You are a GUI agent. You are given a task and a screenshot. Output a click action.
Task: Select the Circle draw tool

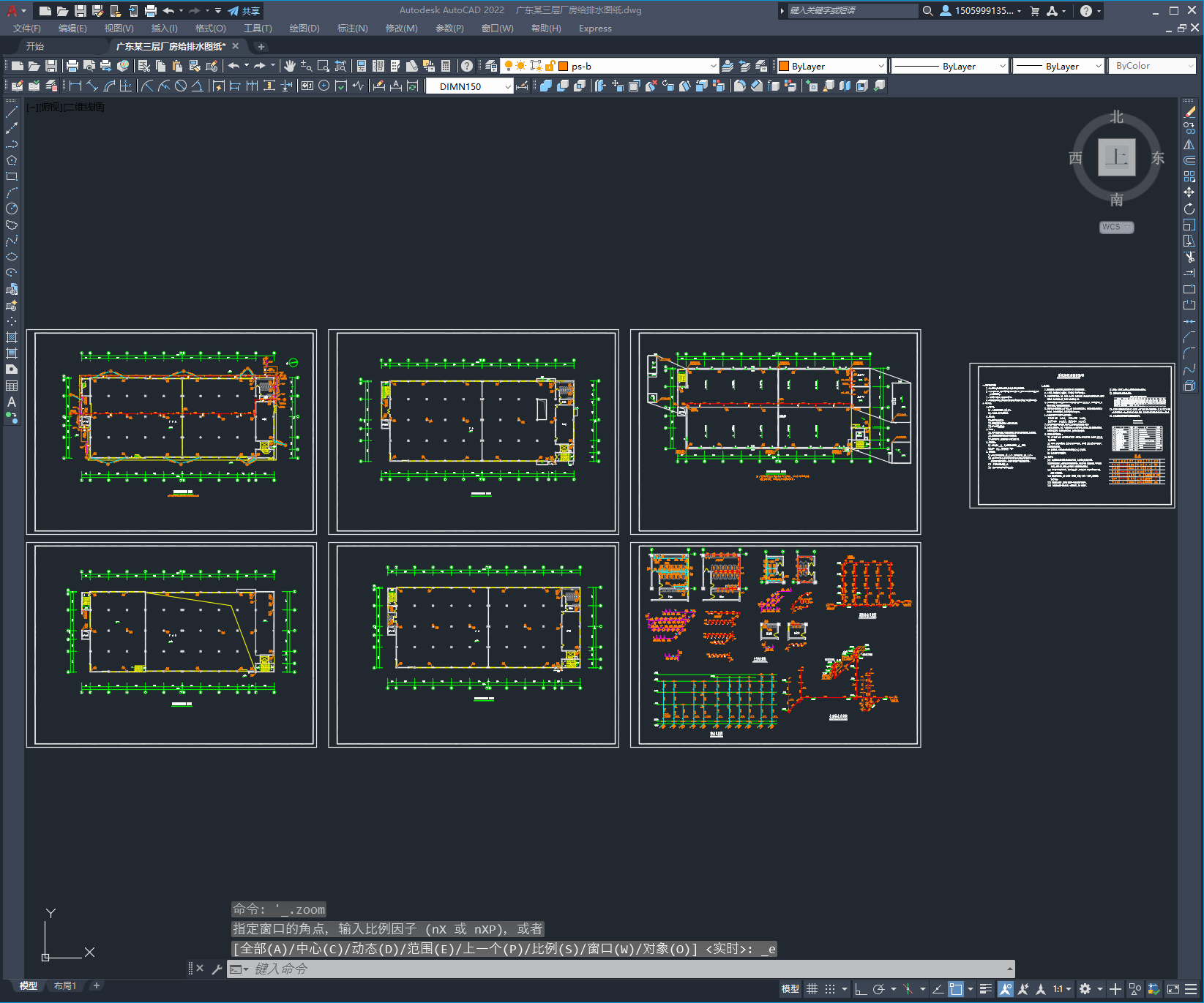(12, 209)
